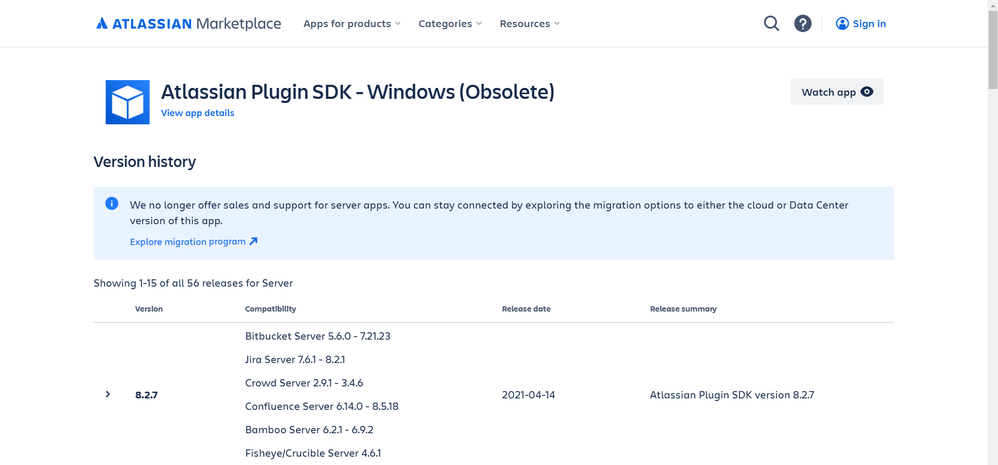Click Crowd Server 2.9.1 - 3.4.6 text
The width and height of the screenshot is (998, 465).
tap(304, 383)
